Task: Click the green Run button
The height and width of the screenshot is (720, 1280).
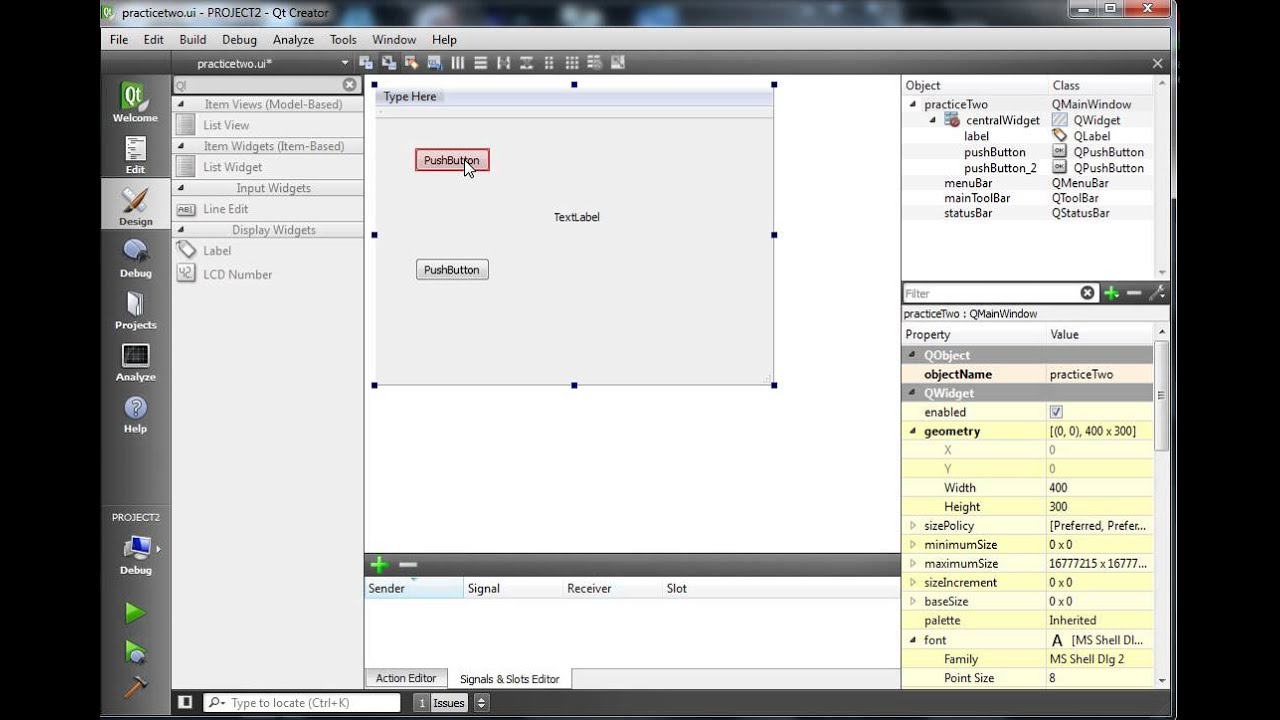Action: [135, 612]
